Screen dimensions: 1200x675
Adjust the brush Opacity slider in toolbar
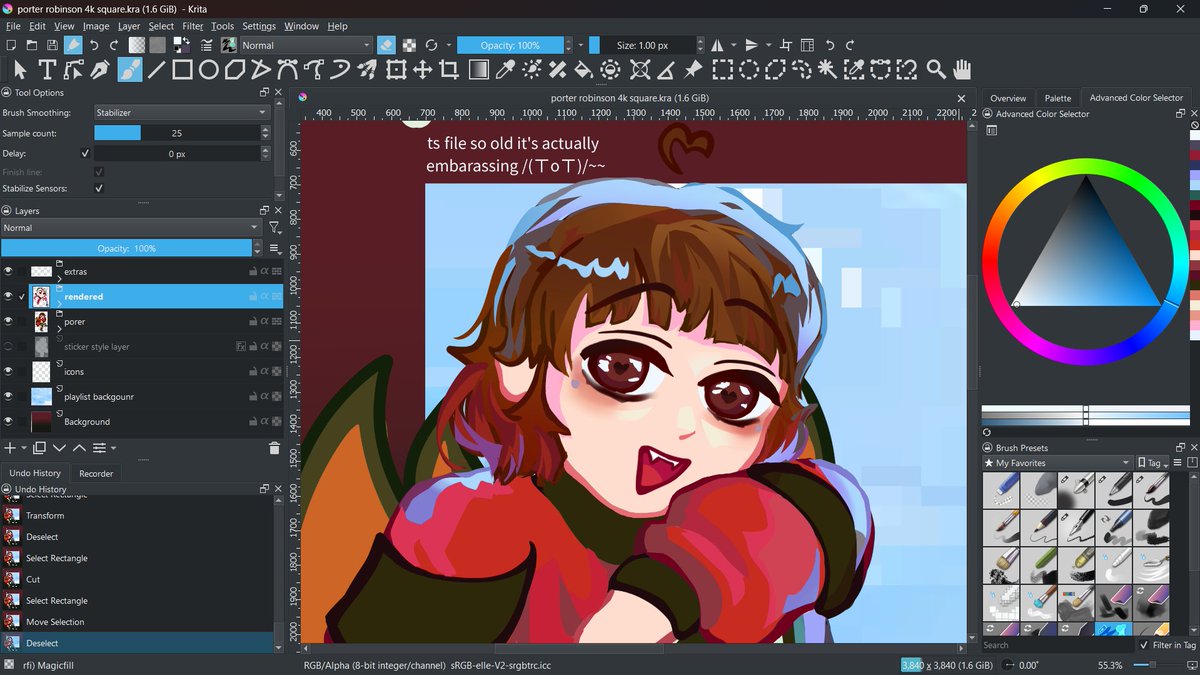[x=510, y=45]
